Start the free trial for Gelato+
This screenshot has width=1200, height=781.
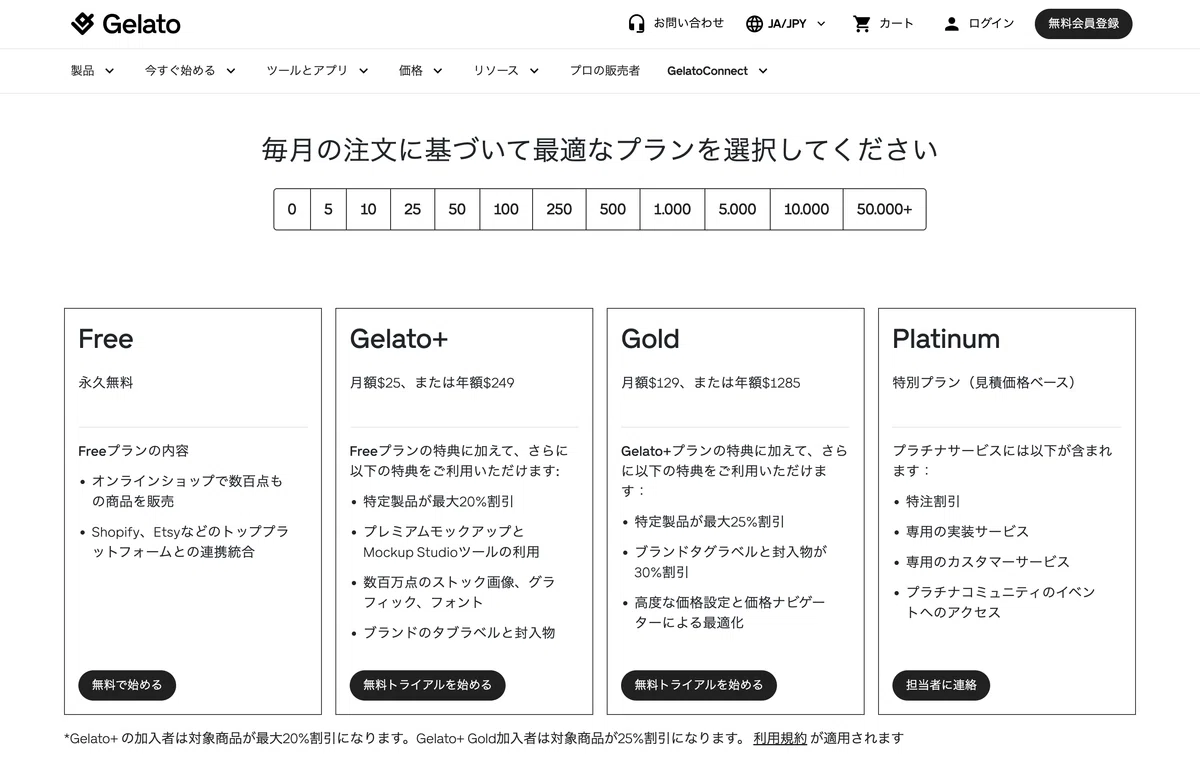427,685
